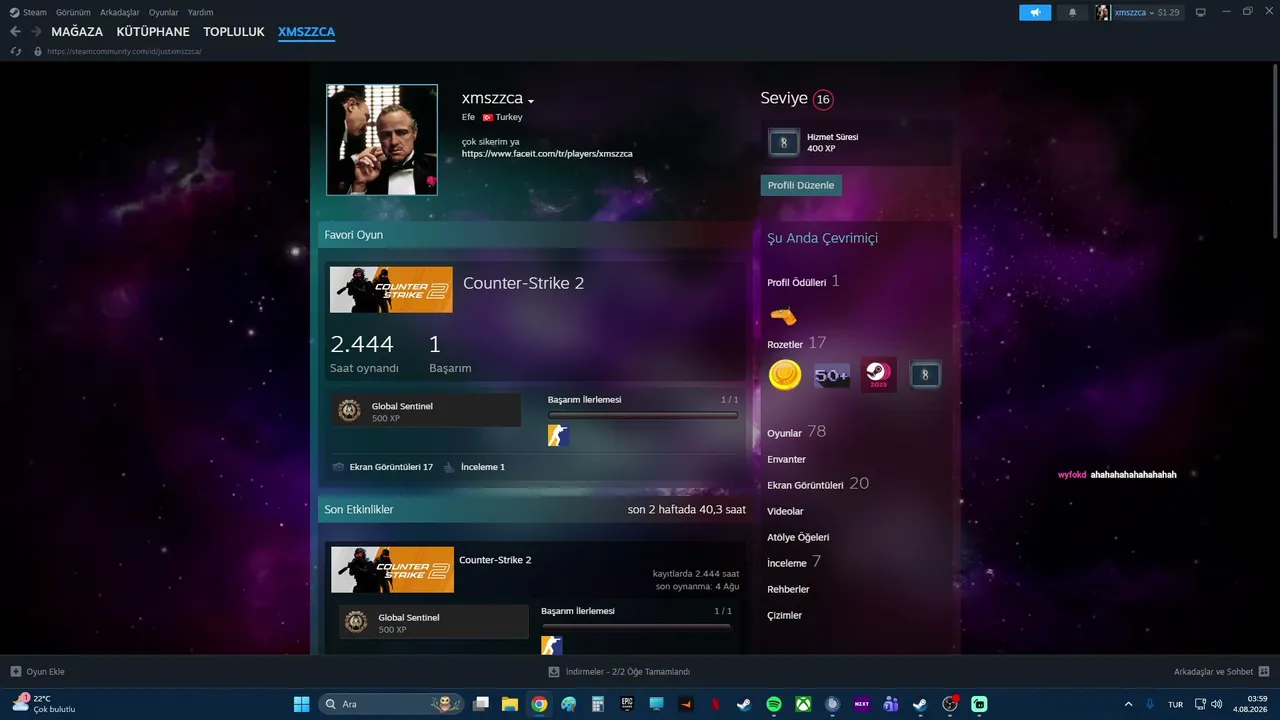1280x720 pixels.
Task: Open the Steam menu
Action: click(28, 12)
